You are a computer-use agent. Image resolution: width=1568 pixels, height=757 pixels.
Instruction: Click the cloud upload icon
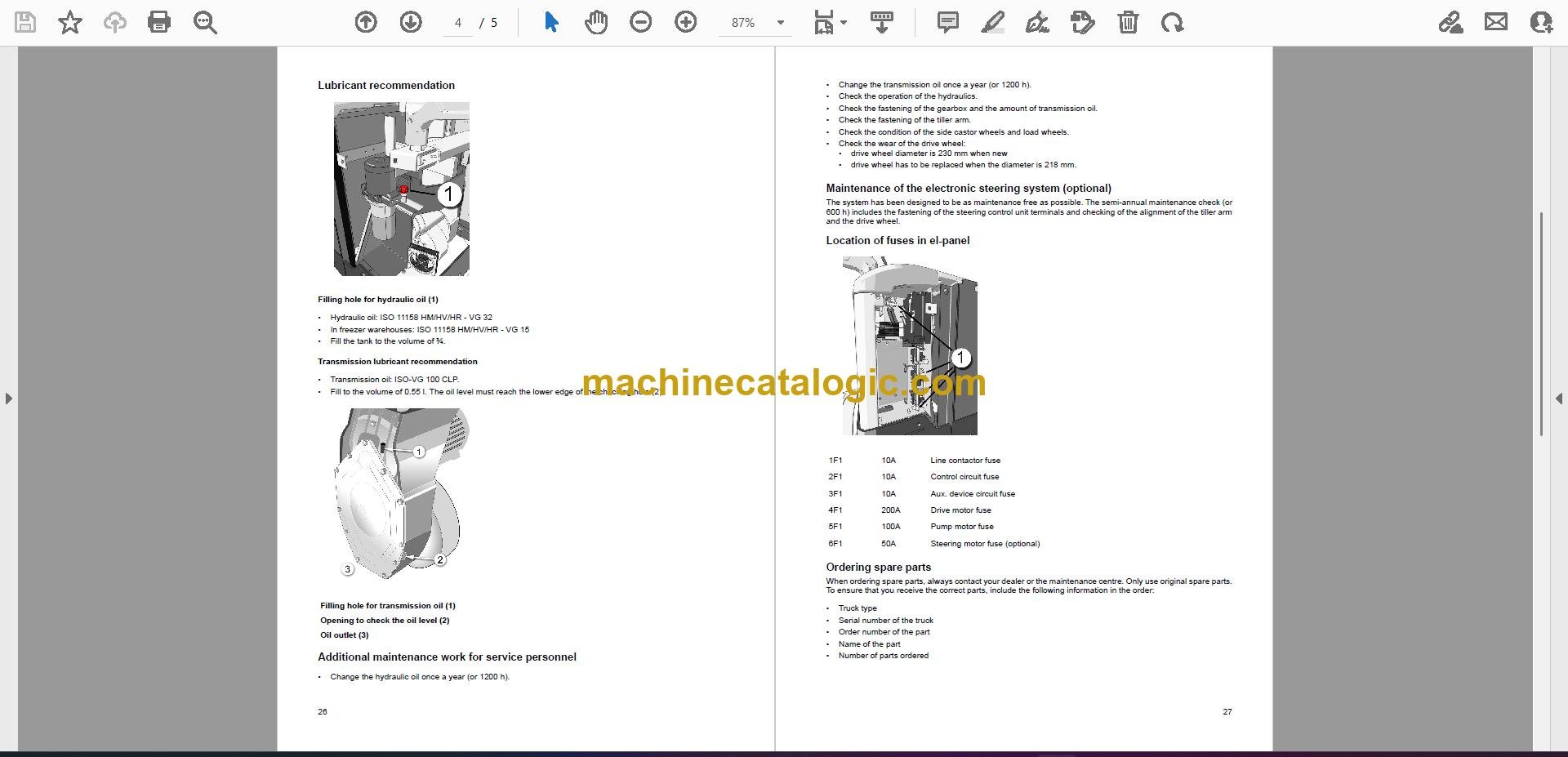114,22
